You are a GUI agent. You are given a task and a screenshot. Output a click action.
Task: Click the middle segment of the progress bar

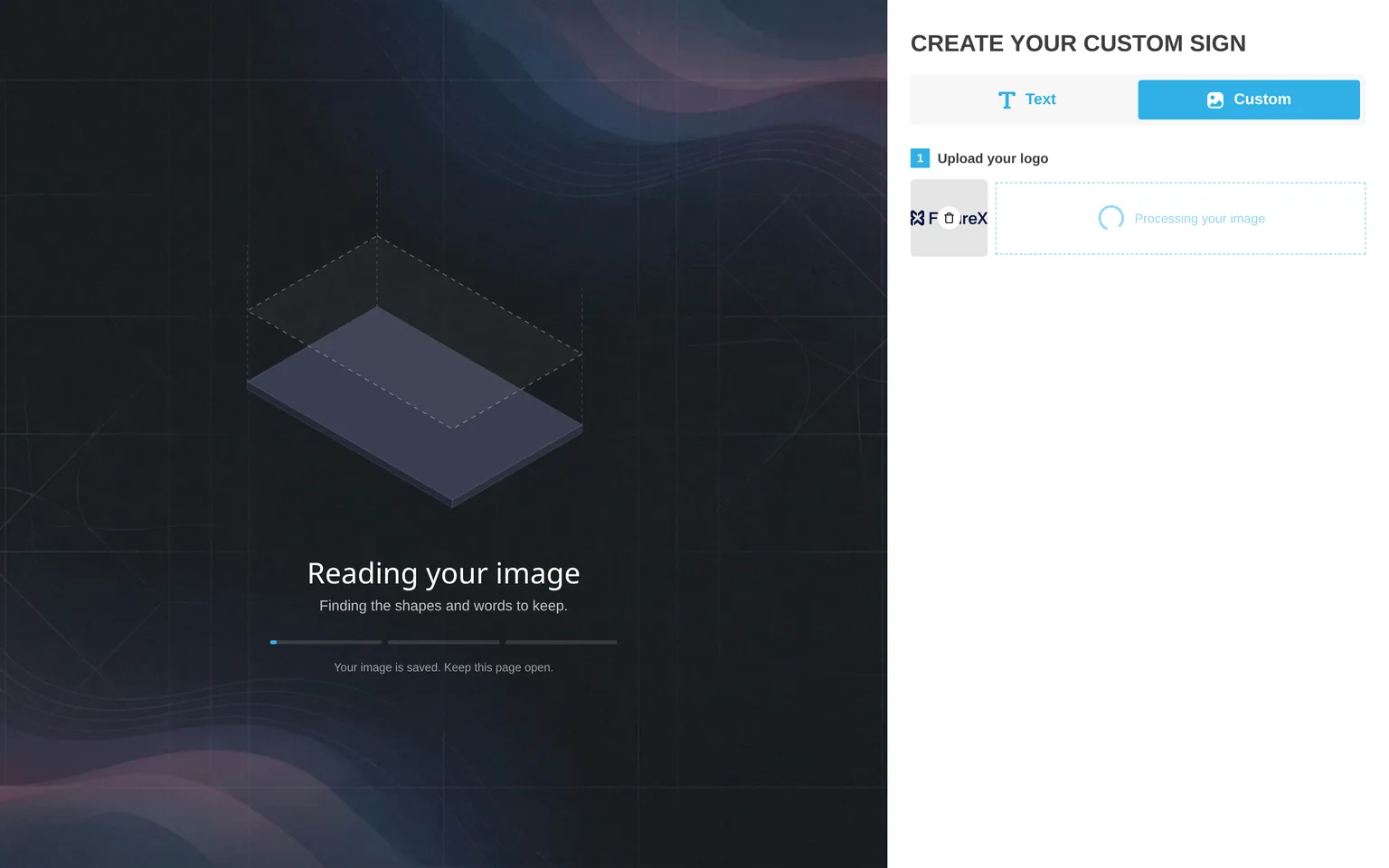click(444, 642)
